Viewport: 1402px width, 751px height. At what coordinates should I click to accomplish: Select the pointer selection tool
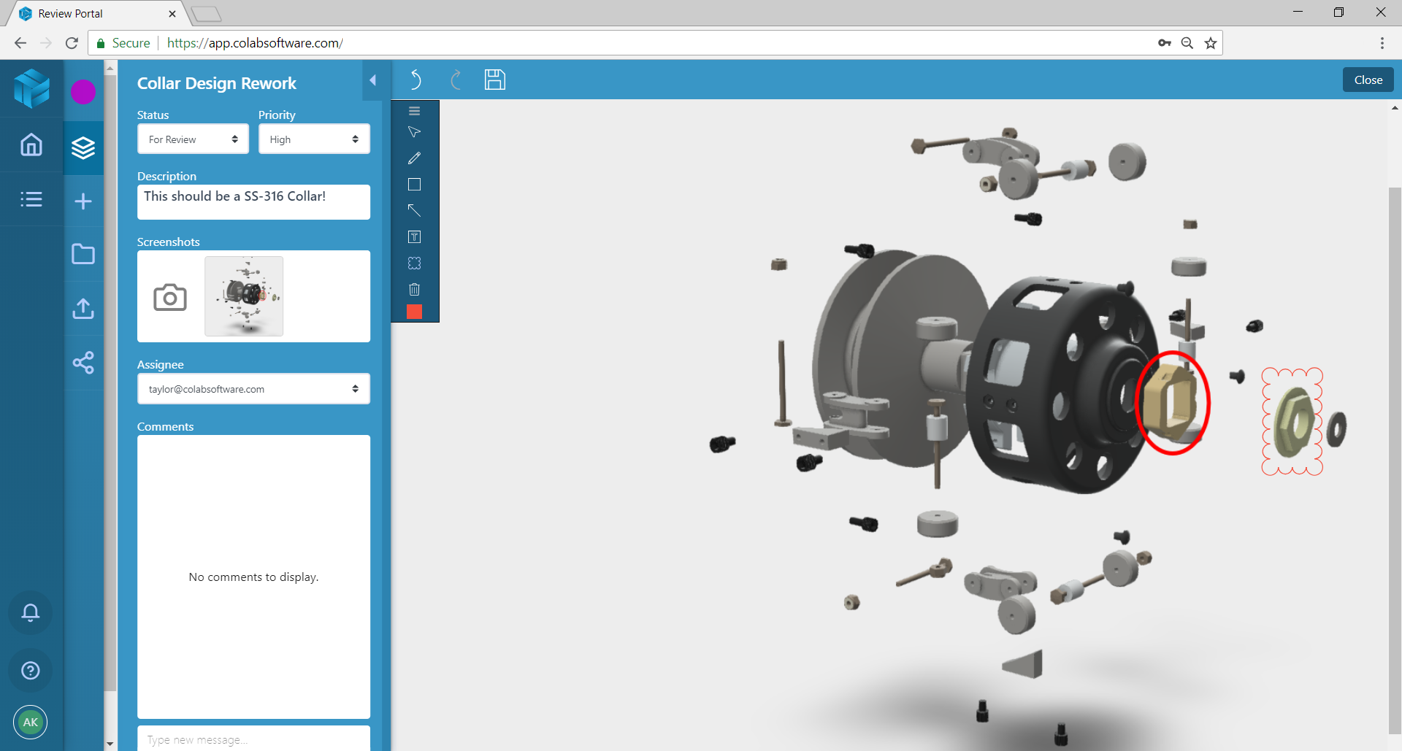(x=414, y=132)
